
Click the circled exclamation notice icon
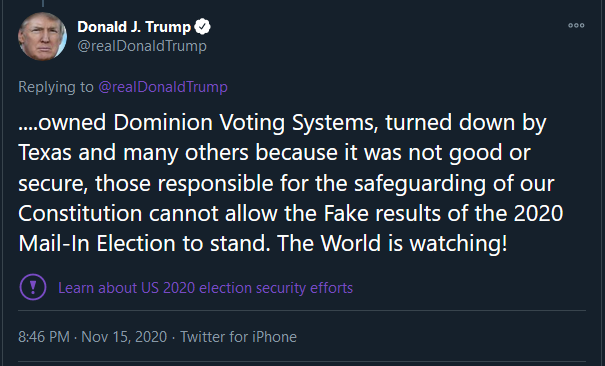(x=33, y=287)
